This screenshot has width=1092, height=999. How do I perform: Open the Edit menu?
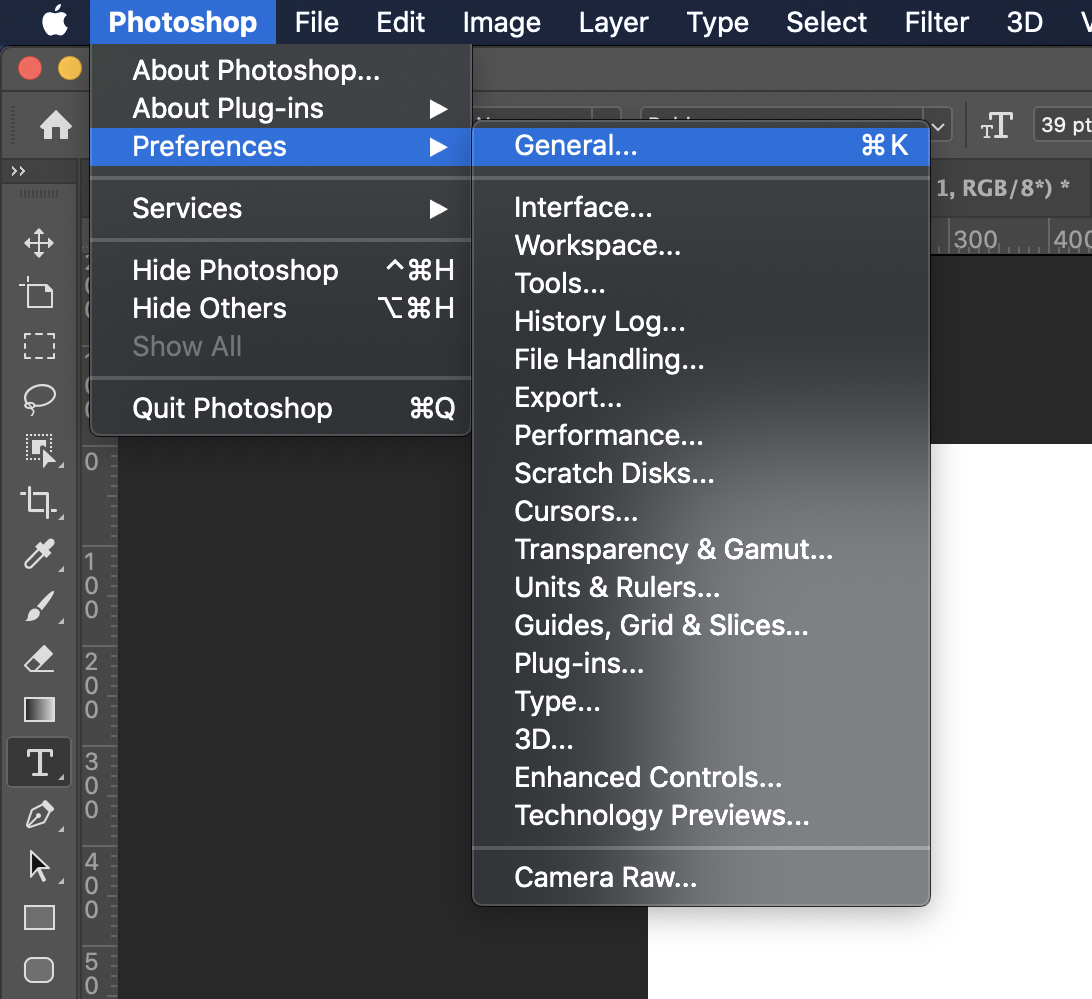400,22
